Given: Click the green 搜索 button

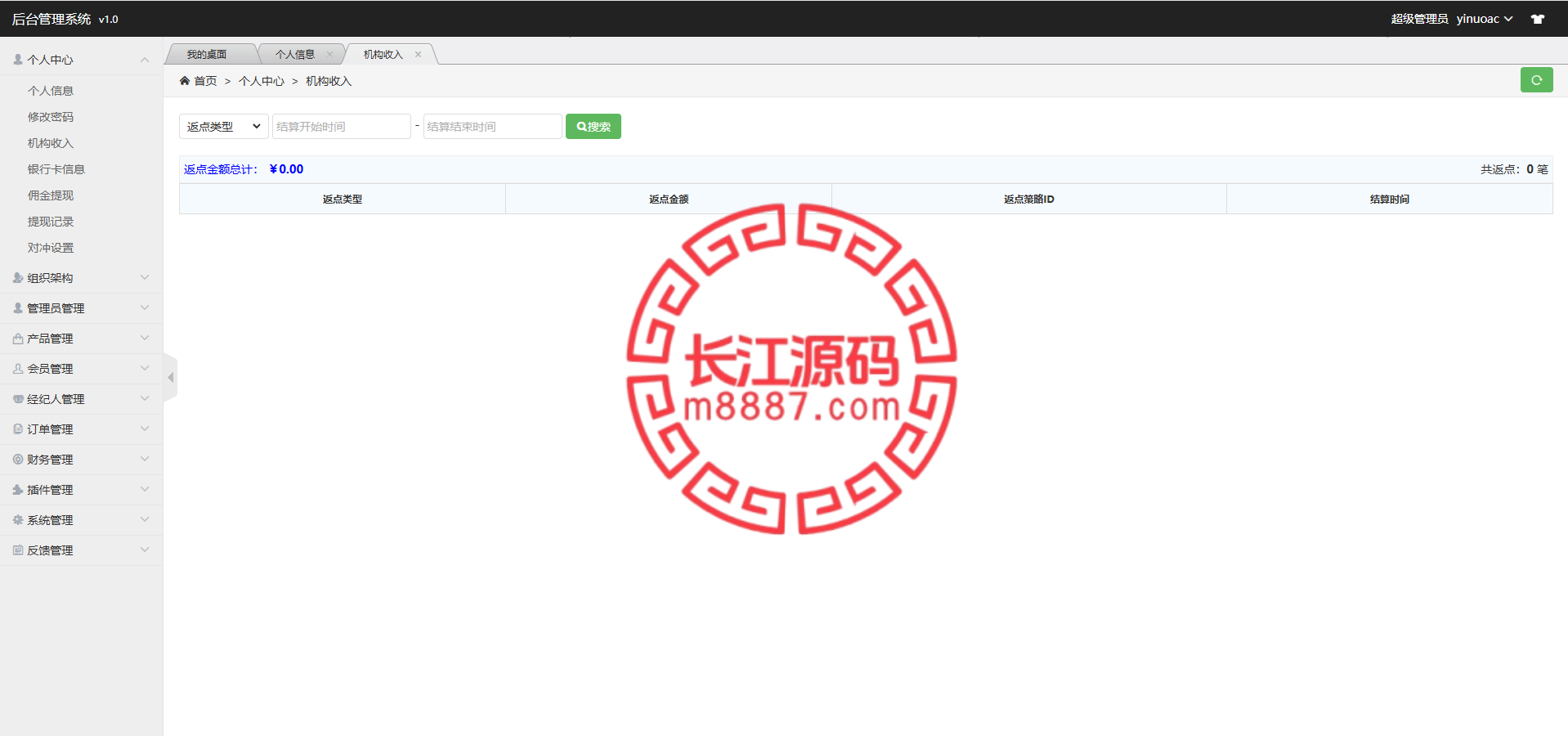Looking at the screenshot, I should pos(594,127).
